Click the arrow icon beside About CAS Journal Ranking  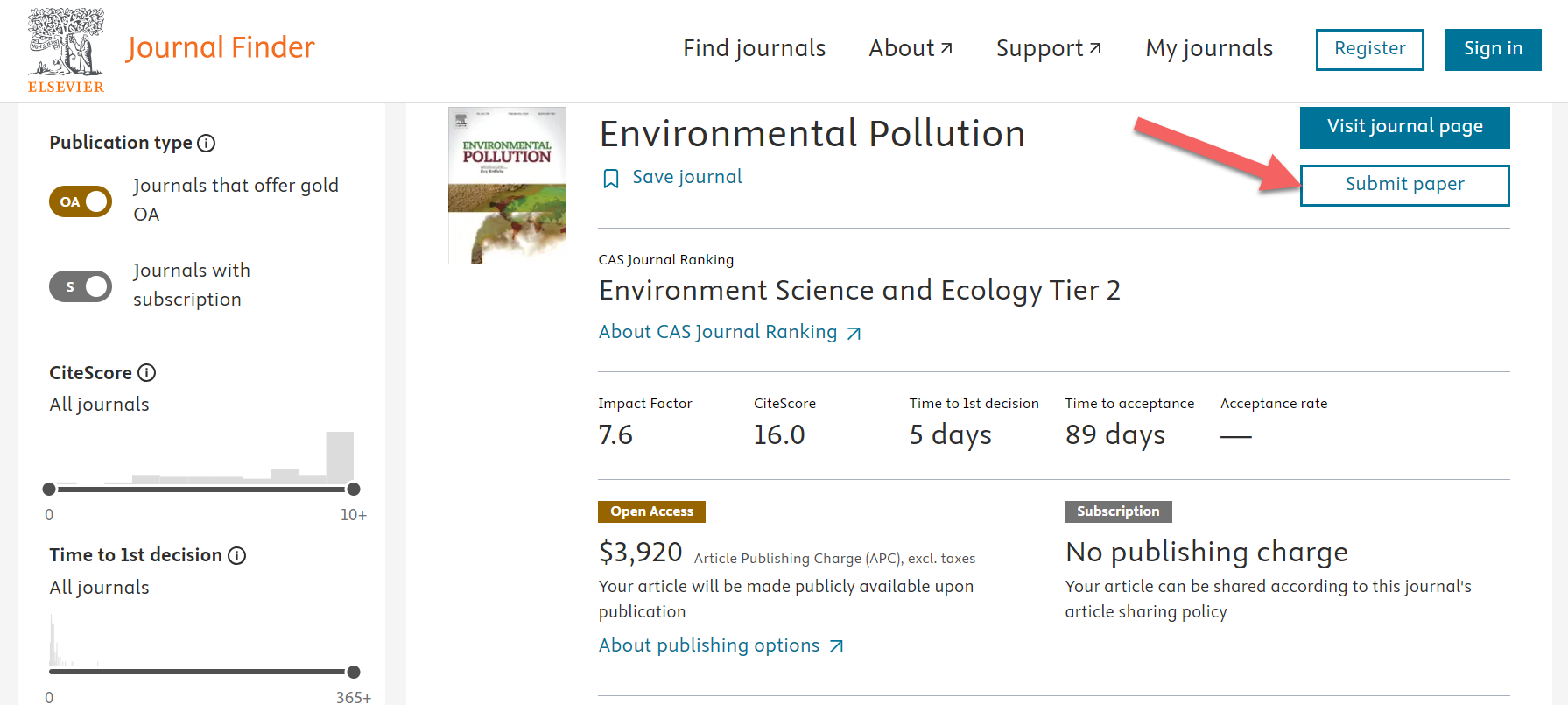click(854, 333)
